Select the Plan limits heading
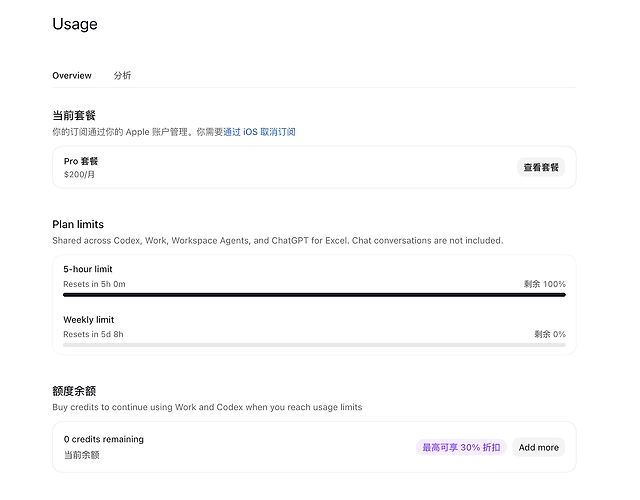Image resolution: width=640 pixels, height=500 pixels. (x=78, y=224)
